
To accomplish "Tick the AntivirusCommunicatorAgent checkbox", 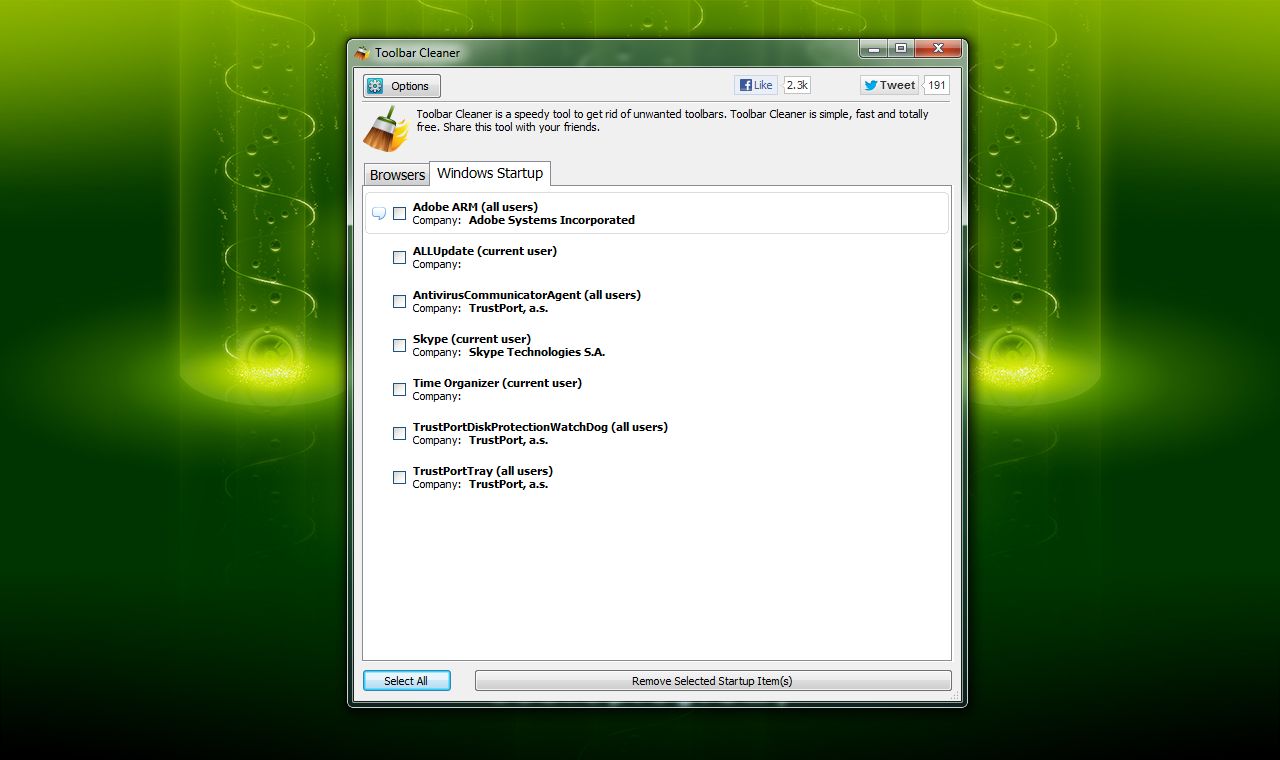I will 400,301.
